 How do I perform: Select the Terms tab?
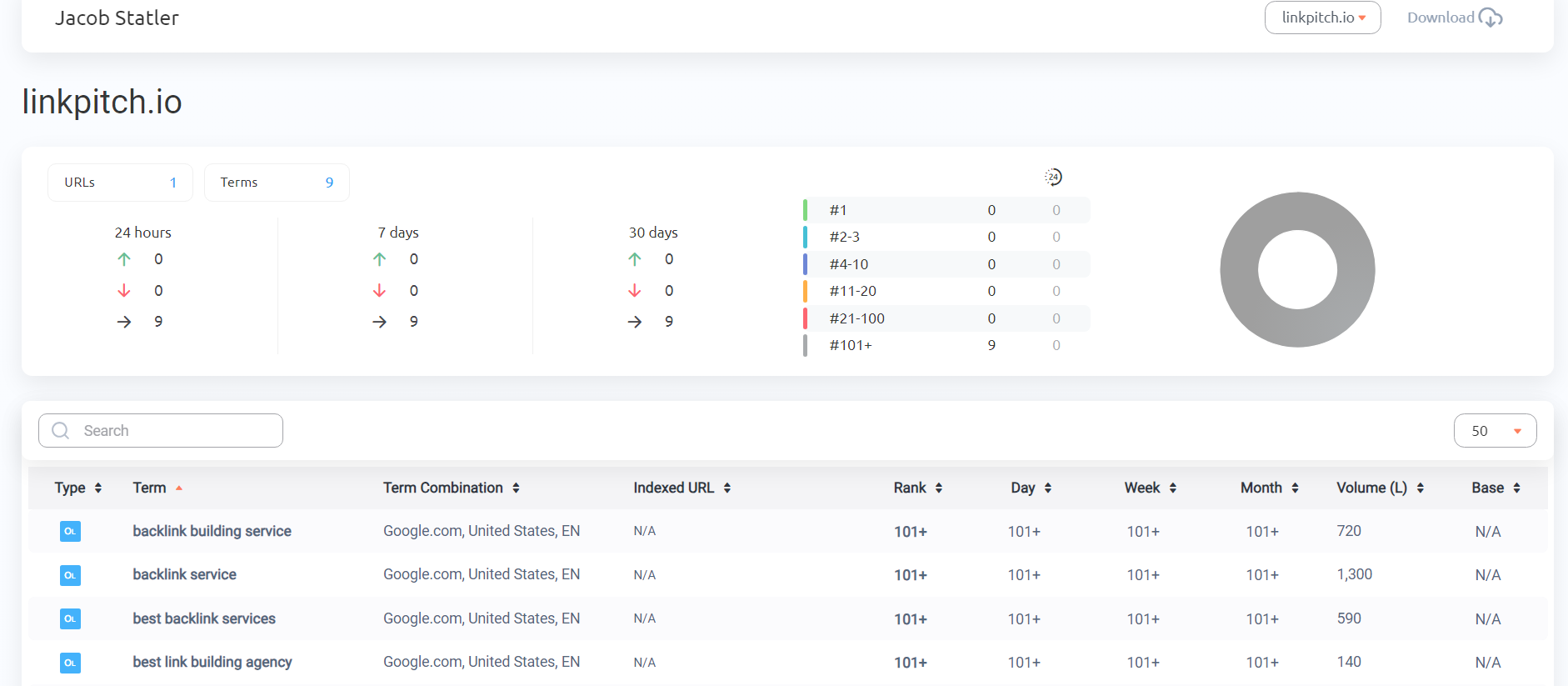coord(277,183)
